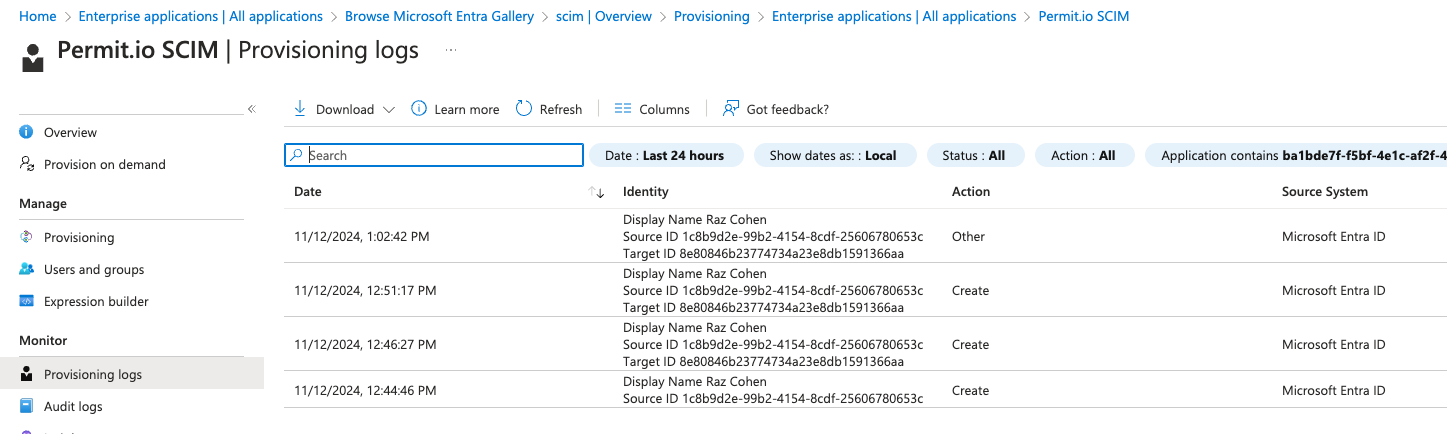Open Provisioning under Manage
Screen dimensions: 1447x434
[x=79, y=238]
